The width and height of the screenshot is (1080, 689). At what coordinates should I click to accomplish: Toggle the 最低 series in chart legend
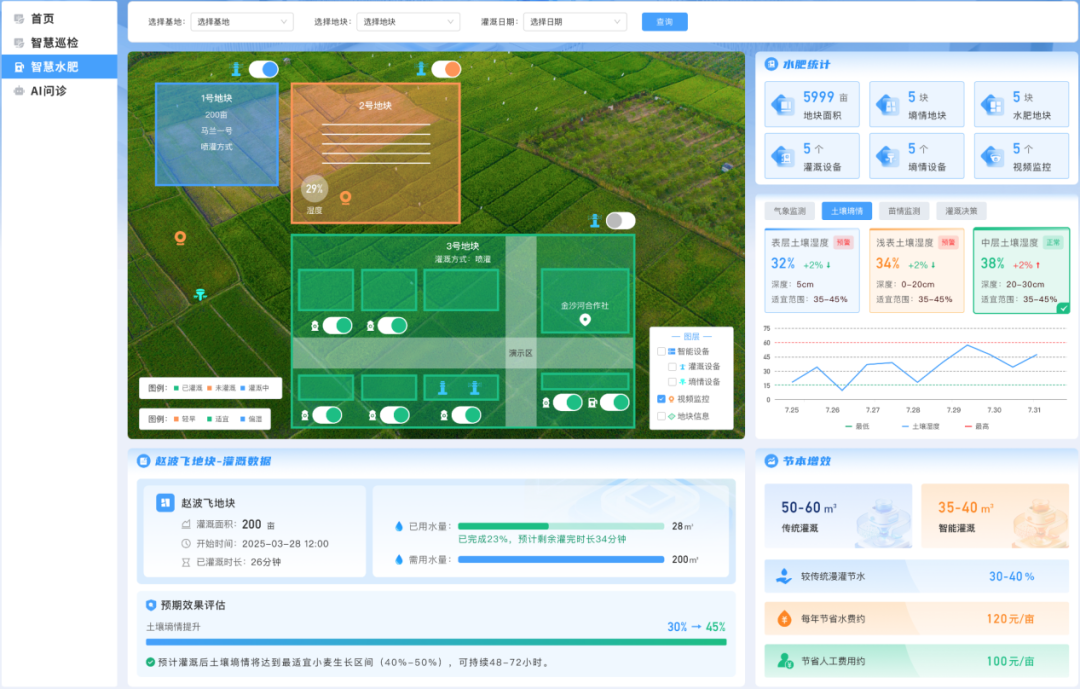[x=858, y=426]
